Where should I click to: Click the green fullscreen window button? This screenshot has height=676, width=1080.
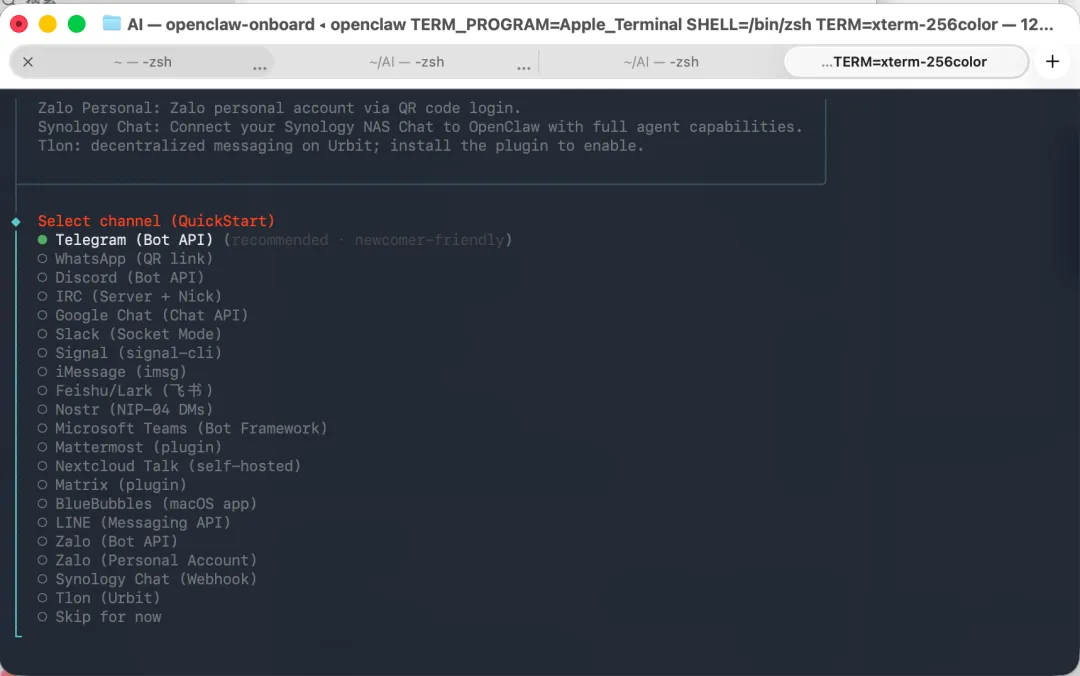coord(76,24)
